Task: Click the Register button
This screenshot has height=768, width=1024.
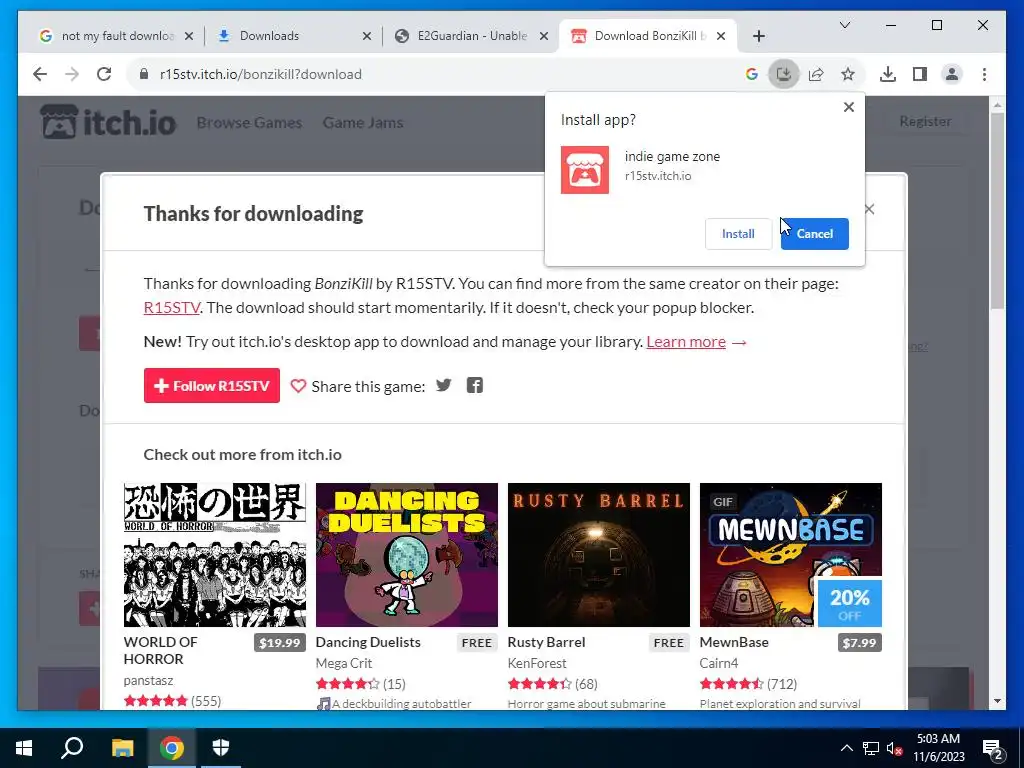Action: pyautogui.click(x=925, y=121)
